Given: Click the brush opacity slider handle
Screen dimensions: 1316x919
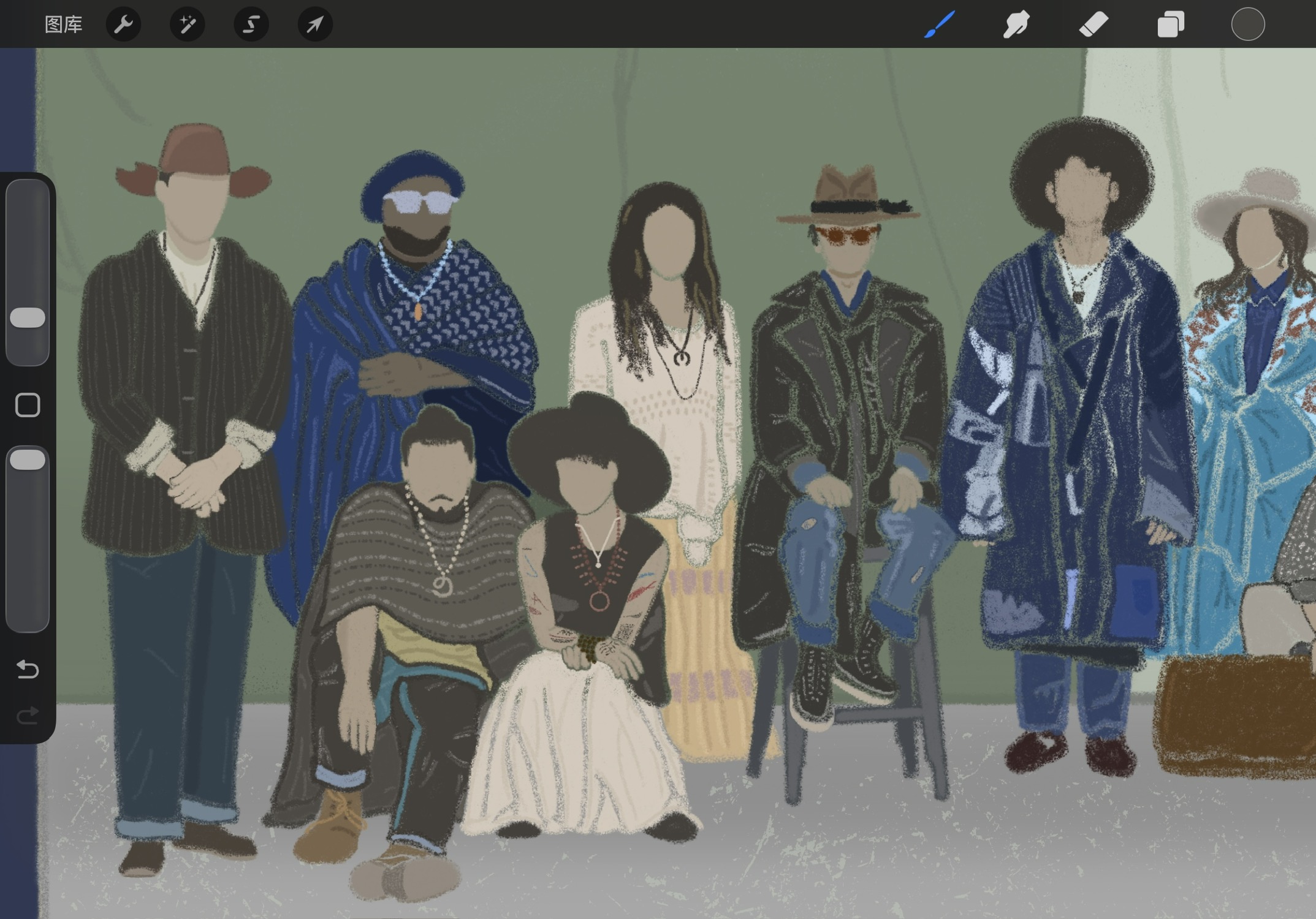Looking at the screenshot, I should [x=28, y=459].
